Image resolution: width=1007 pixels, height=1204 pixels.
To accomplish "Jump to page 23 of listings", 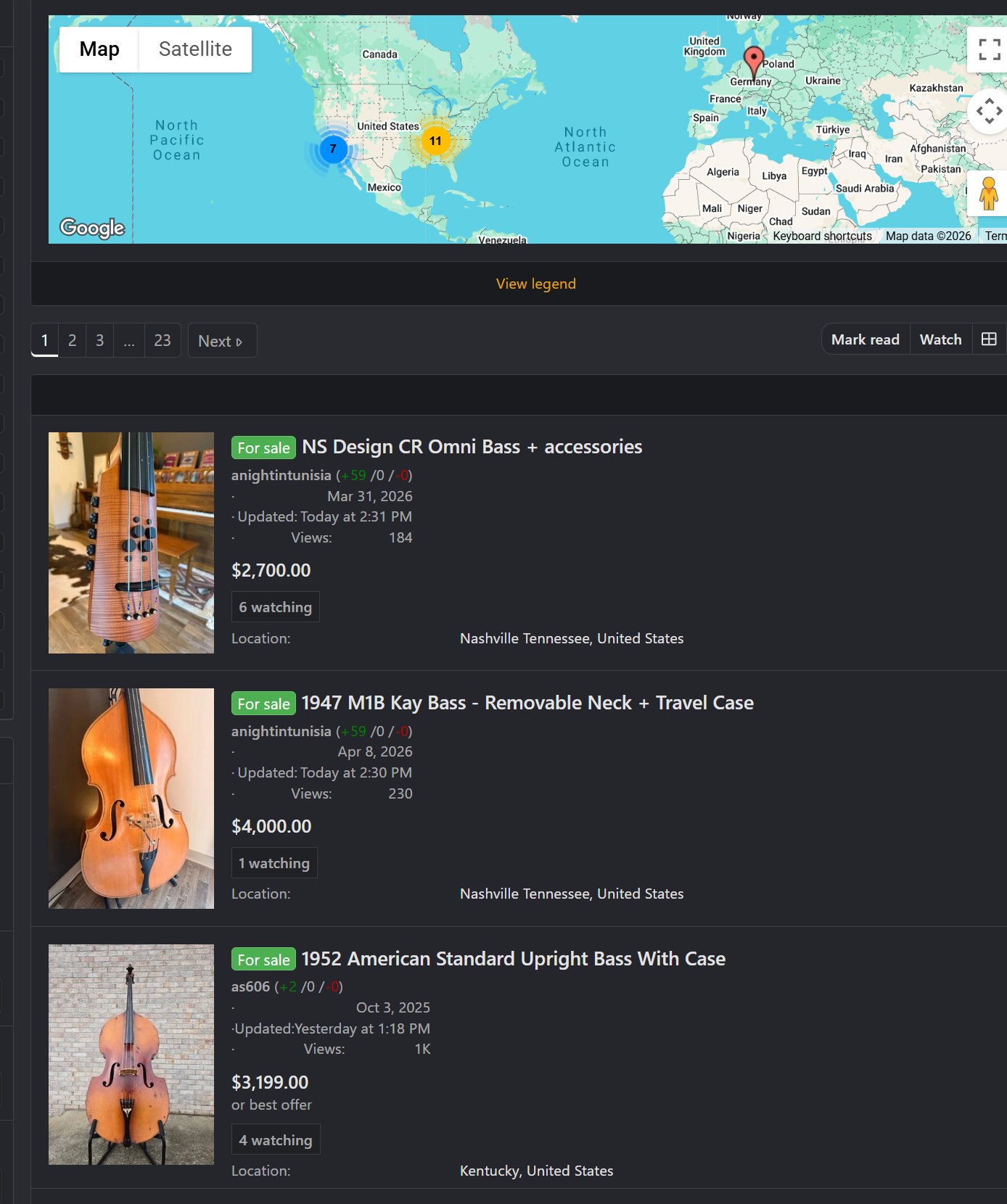I will pyautogui.click(x=163, y=340).
